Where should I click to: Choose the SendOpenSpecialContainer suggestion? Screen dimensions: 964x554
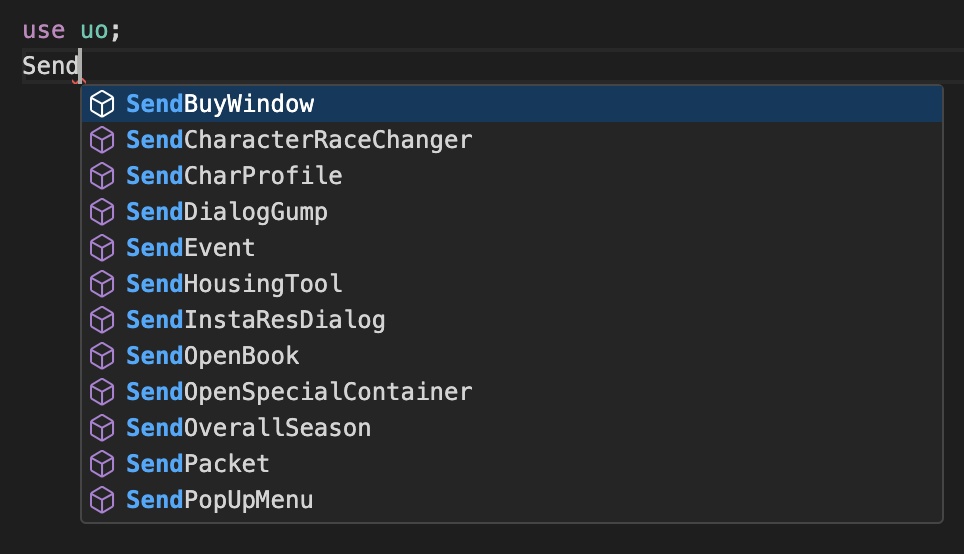[512, 392]
